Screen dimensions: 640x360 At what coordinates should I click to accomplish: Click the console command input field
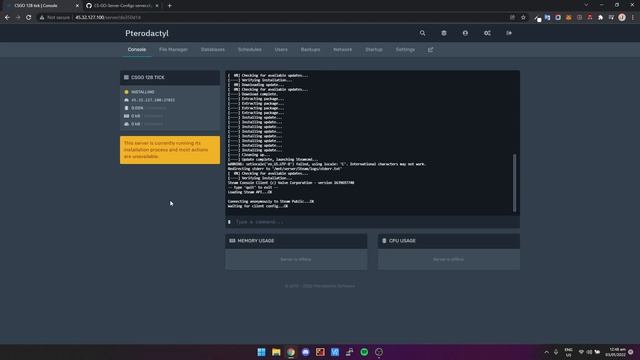click(x=373, y=222)
